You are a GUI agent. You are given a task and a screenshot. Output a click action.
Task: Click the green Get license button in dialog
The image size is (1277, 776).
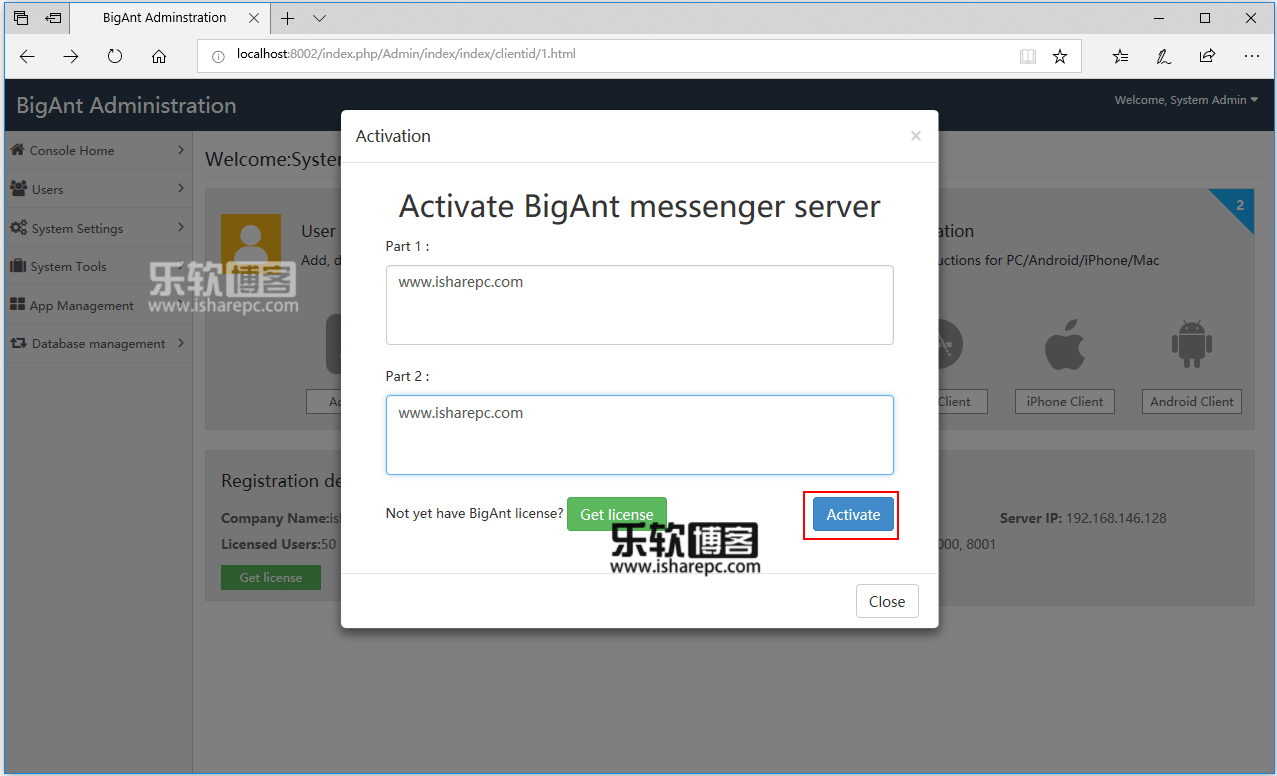coord(617,514)
